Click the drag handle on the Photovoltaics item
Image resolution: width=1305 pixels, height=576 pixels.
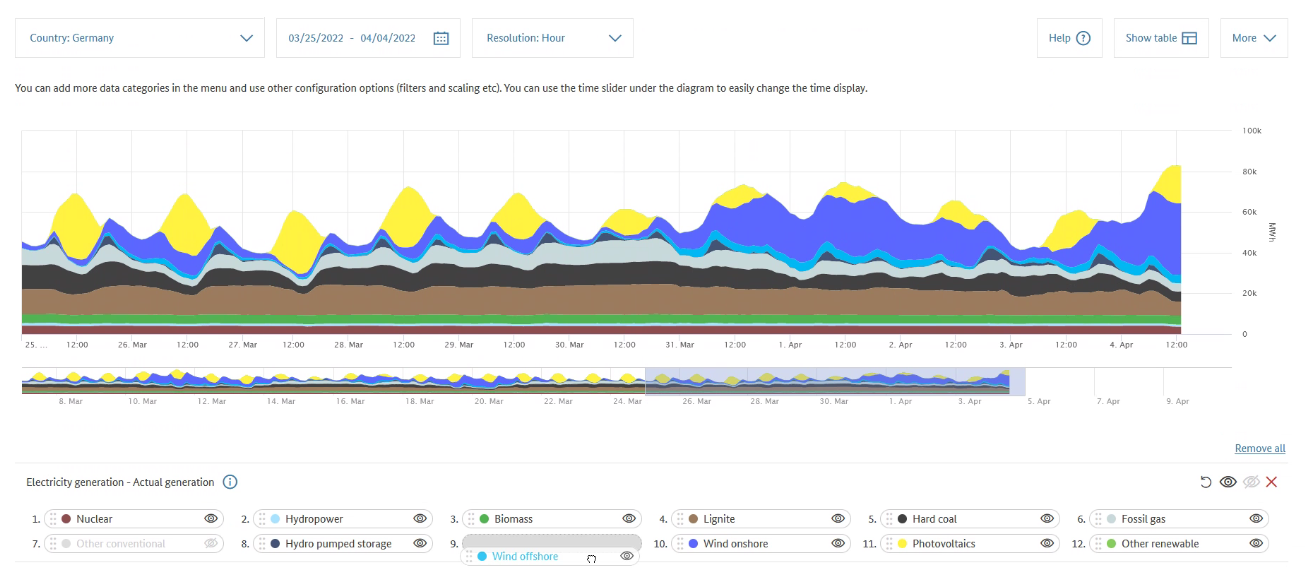point(889,544)
